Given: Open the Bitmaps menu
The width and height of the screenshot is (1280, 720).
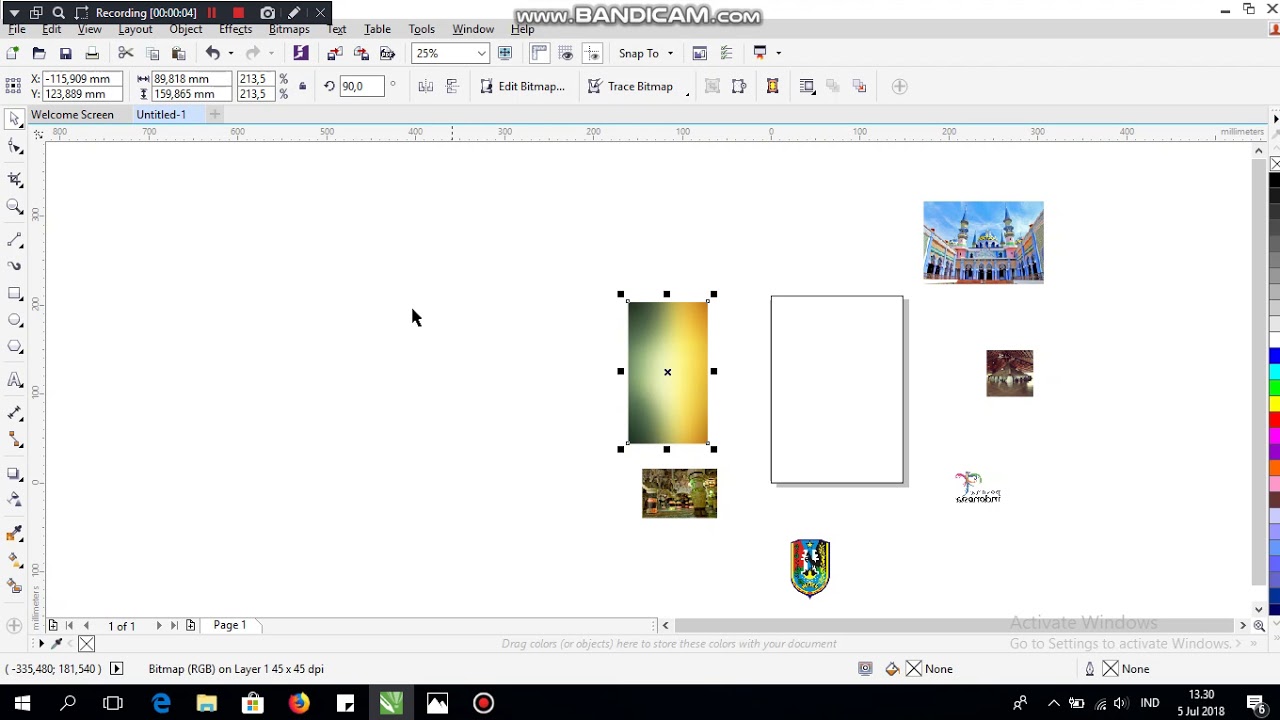Looking at the screenshot, I should click(x=289, y=29).
